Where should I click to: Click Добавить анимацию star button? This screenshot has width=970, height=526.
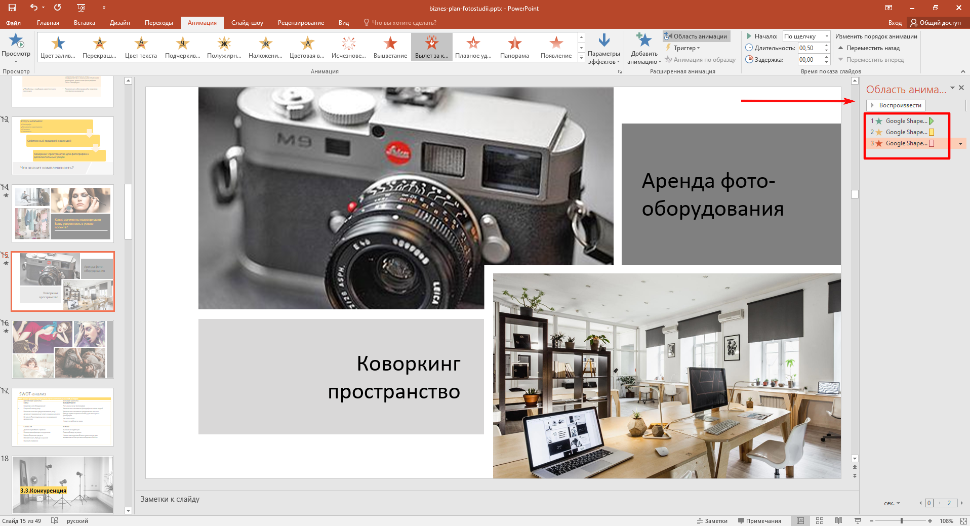(644, 49)
